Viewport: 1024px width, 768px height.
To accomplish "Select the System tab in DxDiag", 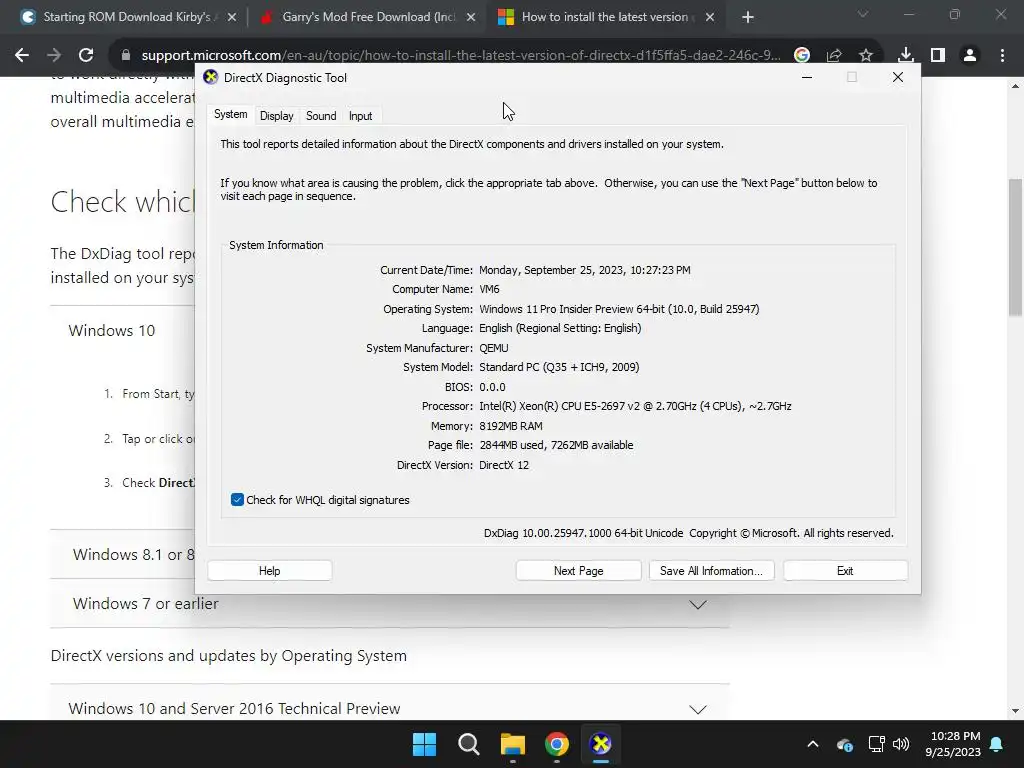I will tap(231, 114).
